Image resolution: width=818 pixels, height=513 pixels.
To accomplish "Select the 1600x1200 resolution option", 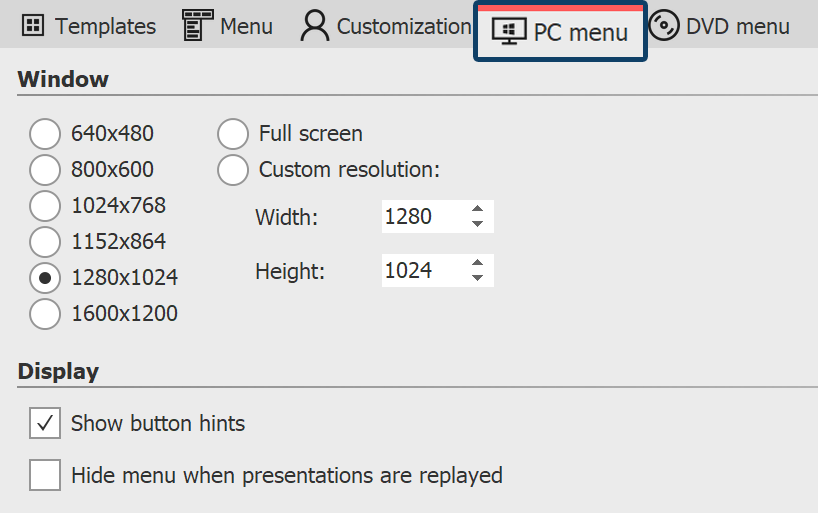I will click(45, 314).
